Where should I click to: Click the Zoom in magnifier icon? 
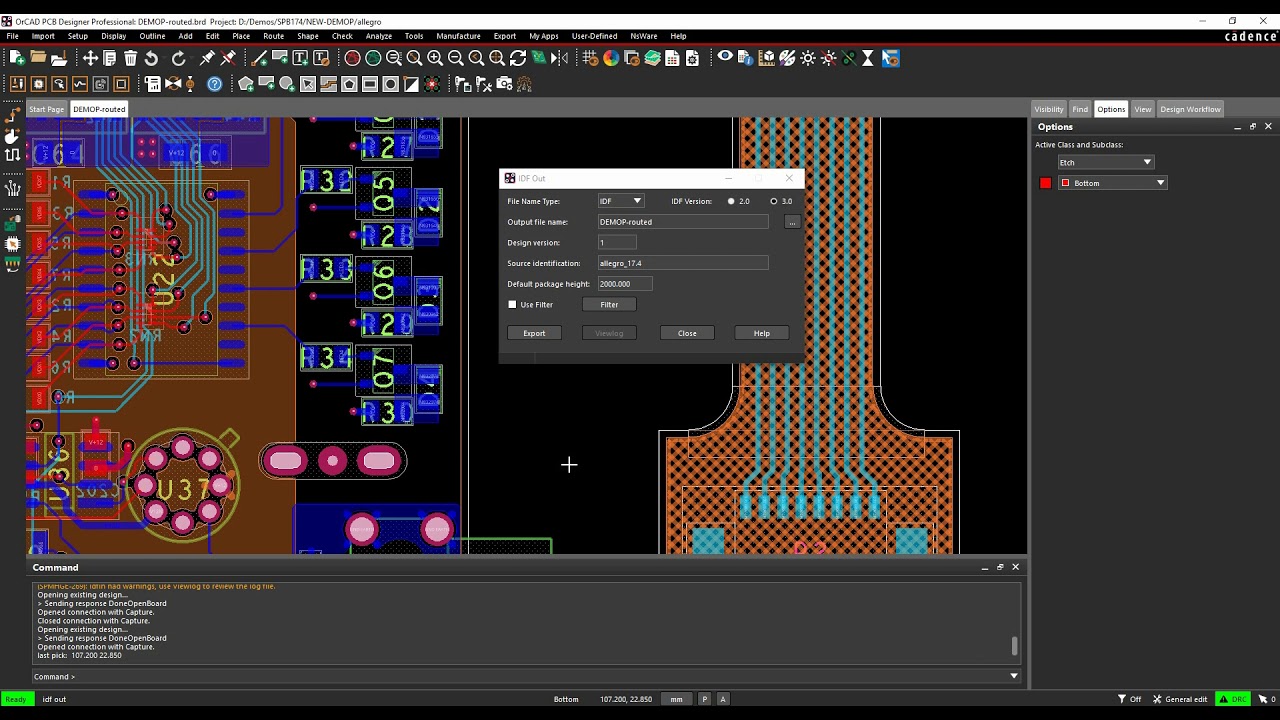point(435,59)
